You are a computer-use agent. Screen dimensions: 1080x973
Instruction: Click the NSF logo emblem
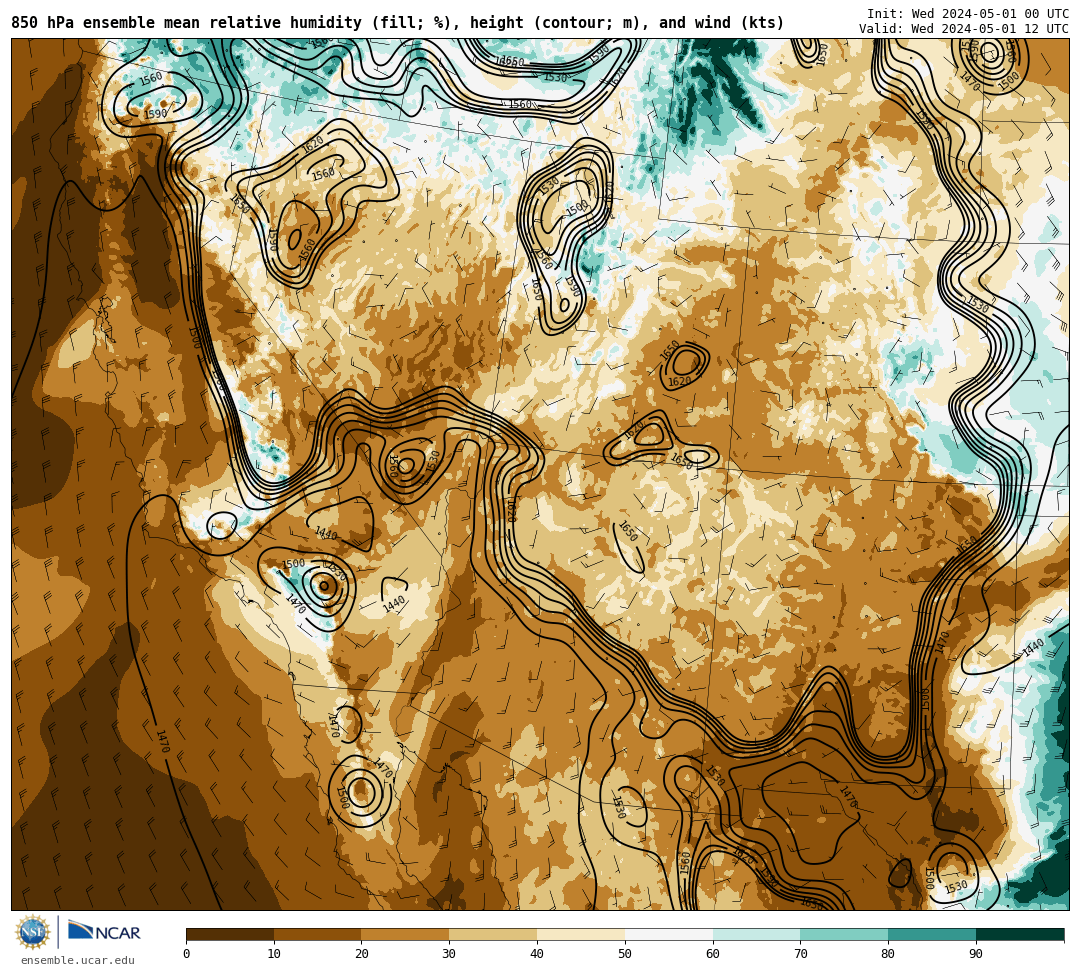pyautogui.click(x=33, y=932)
